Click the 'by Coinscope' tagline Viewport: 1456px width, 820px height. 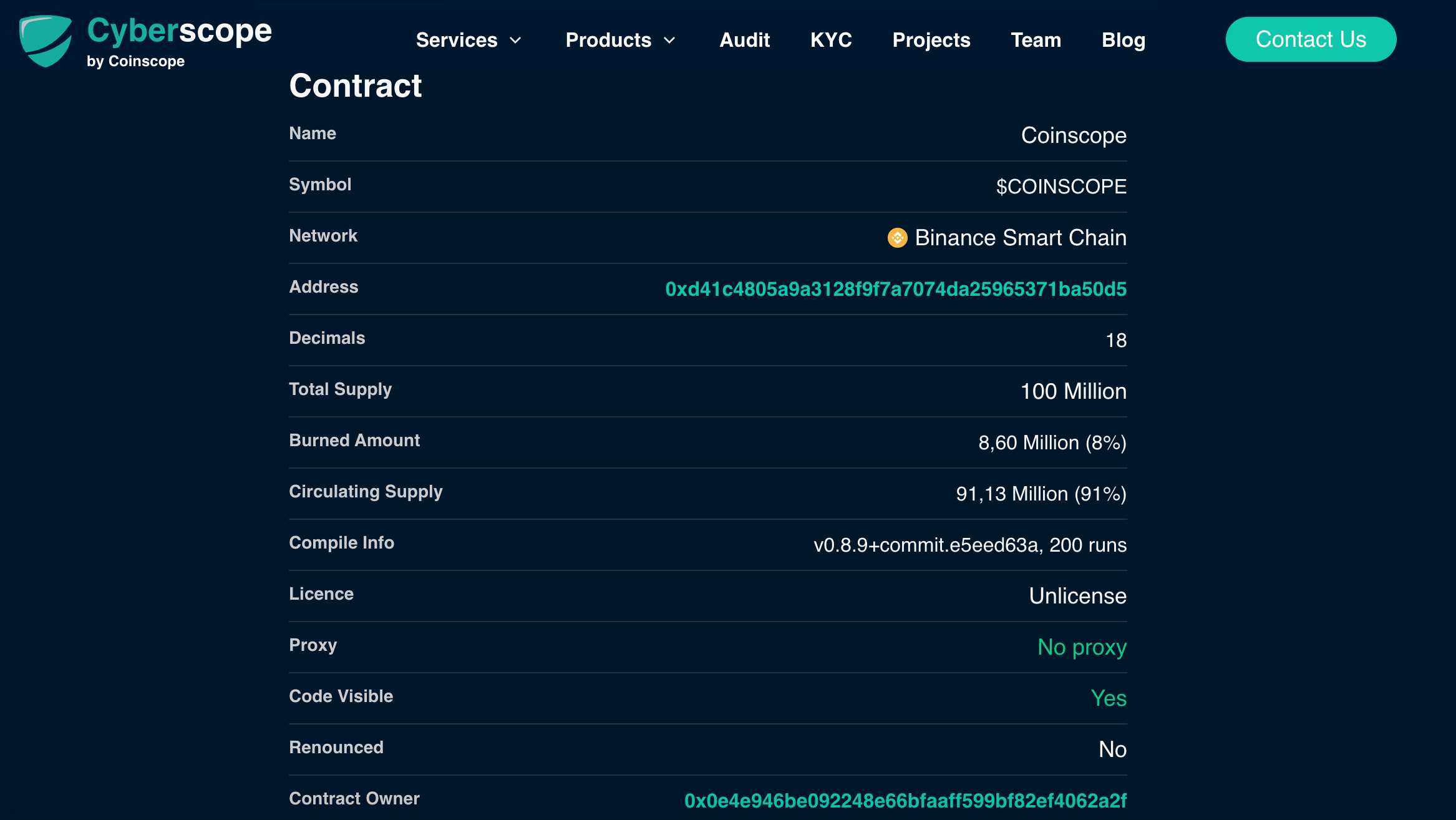tap(135, 61)
